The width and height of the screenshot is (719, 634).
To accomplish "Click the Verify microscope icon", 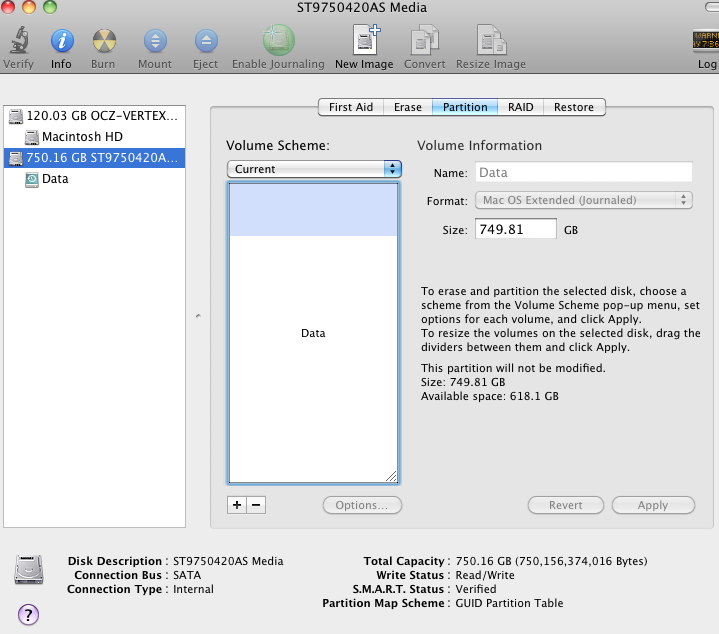I will (x=19, y=40).
